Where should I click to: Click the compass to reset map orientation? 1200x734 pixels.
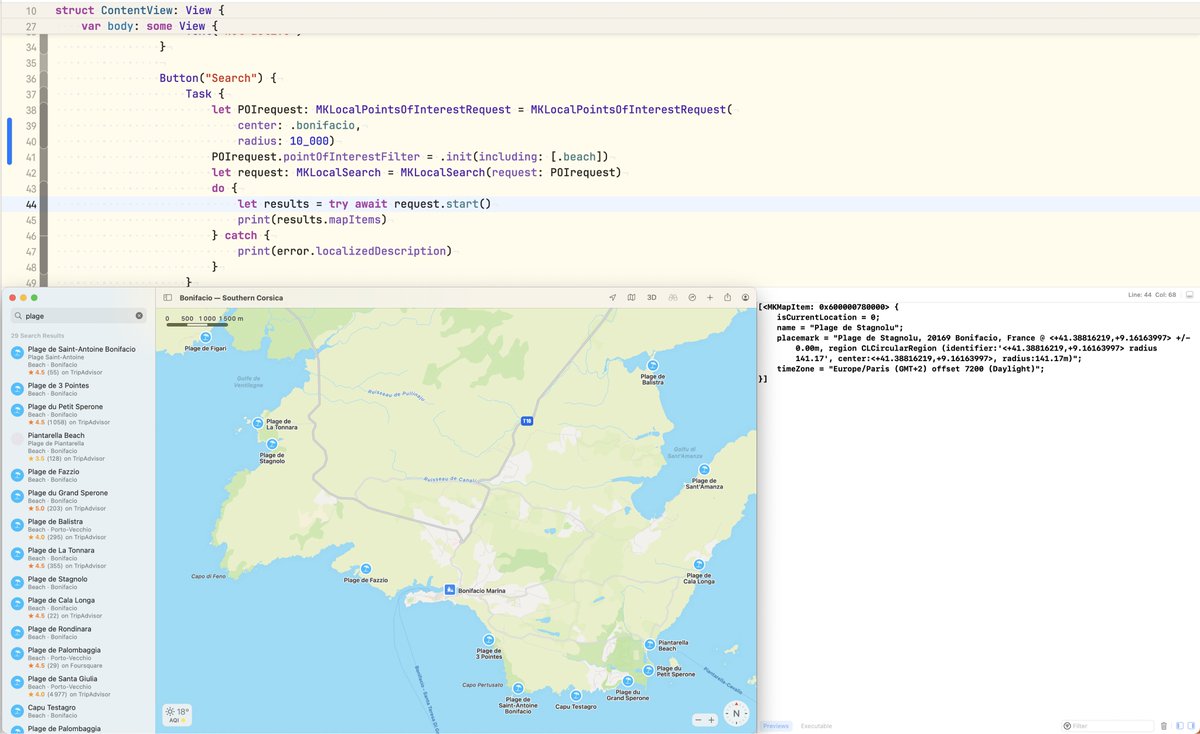pos(735,715)
